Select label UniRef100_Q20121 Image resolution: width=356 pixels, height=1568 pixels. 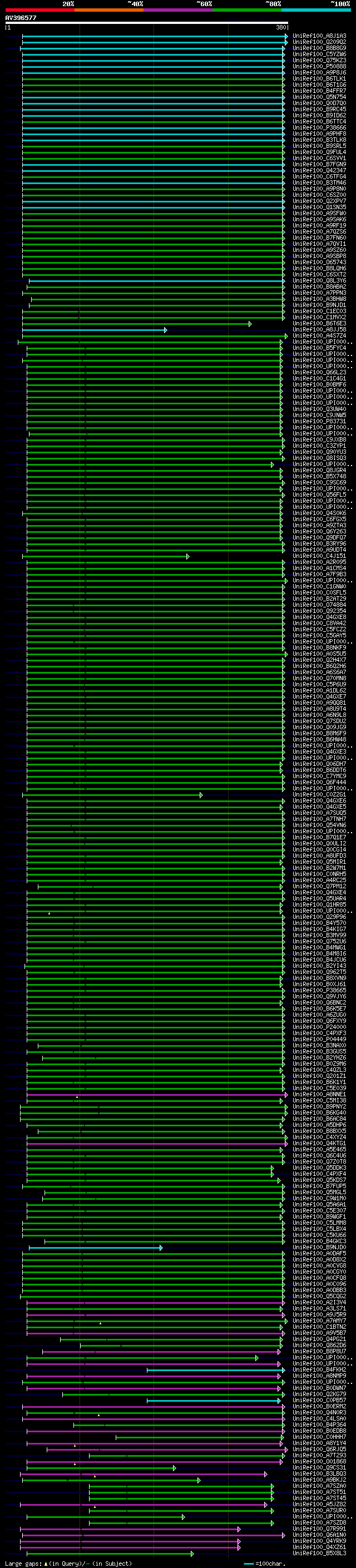[319, 1076]
